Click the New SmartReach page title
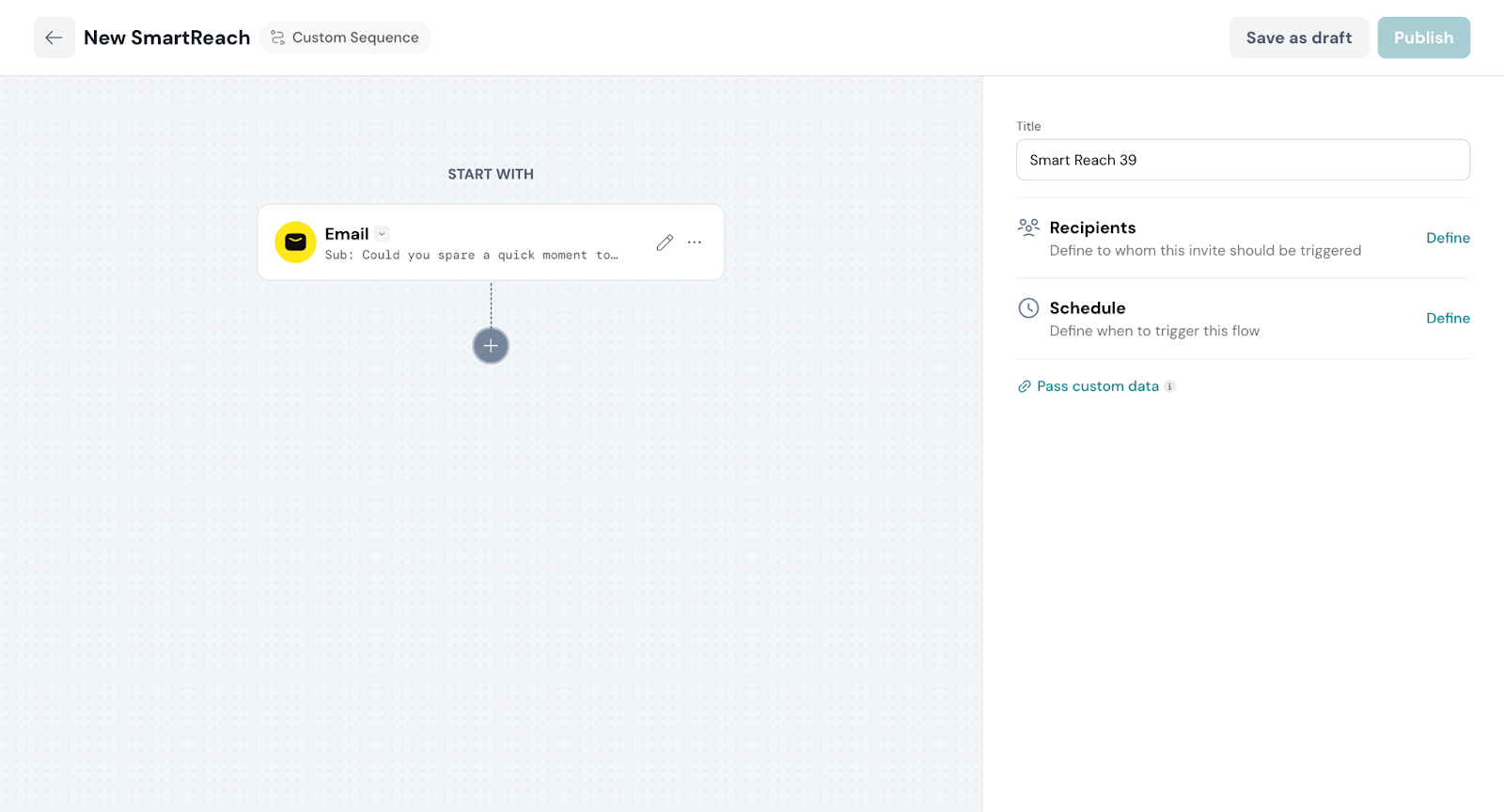The height and width of the screenshot is (812, 1504). pos(166,38)
